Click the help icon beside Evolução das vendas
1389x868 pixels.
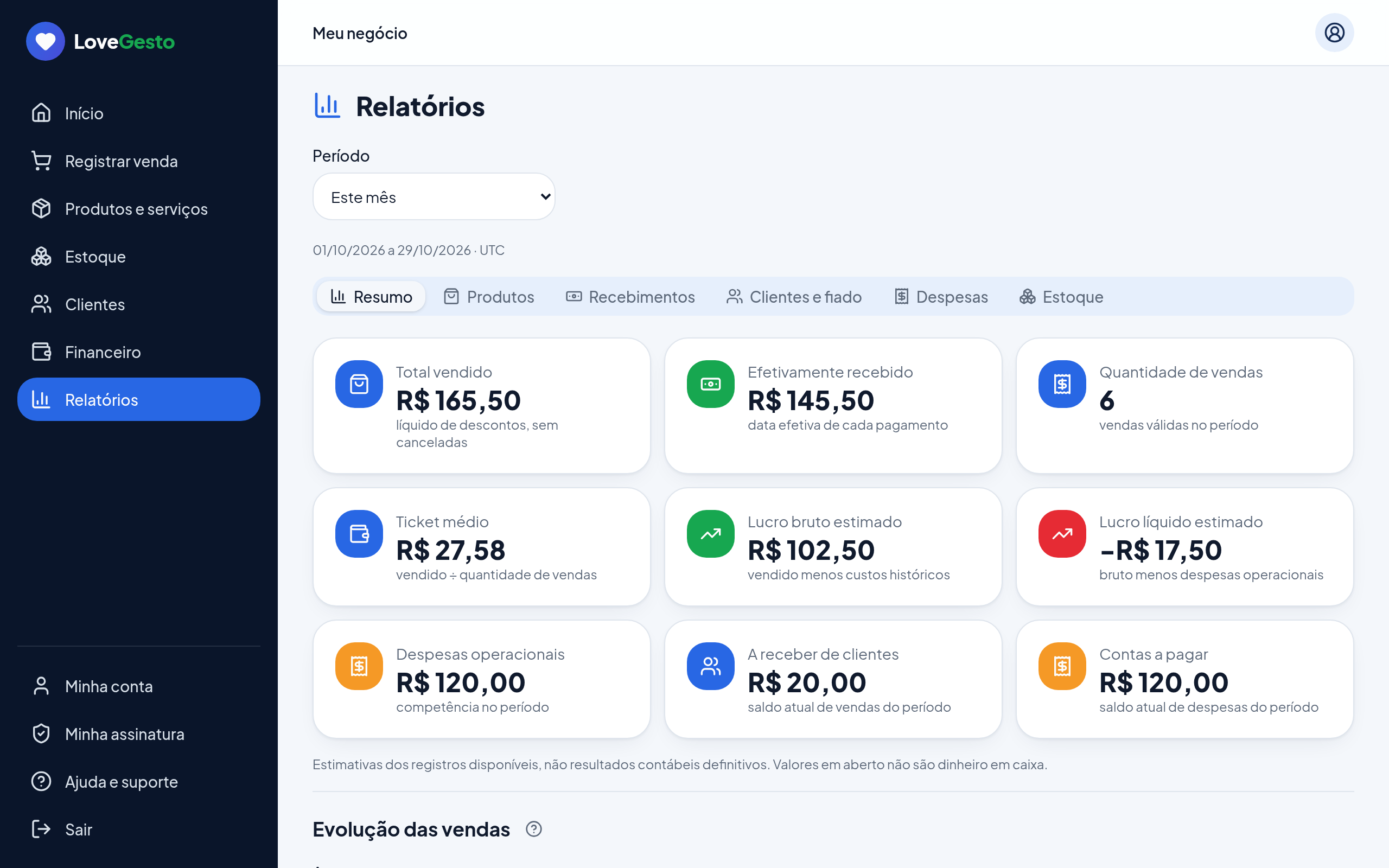[x=534, y=829]
